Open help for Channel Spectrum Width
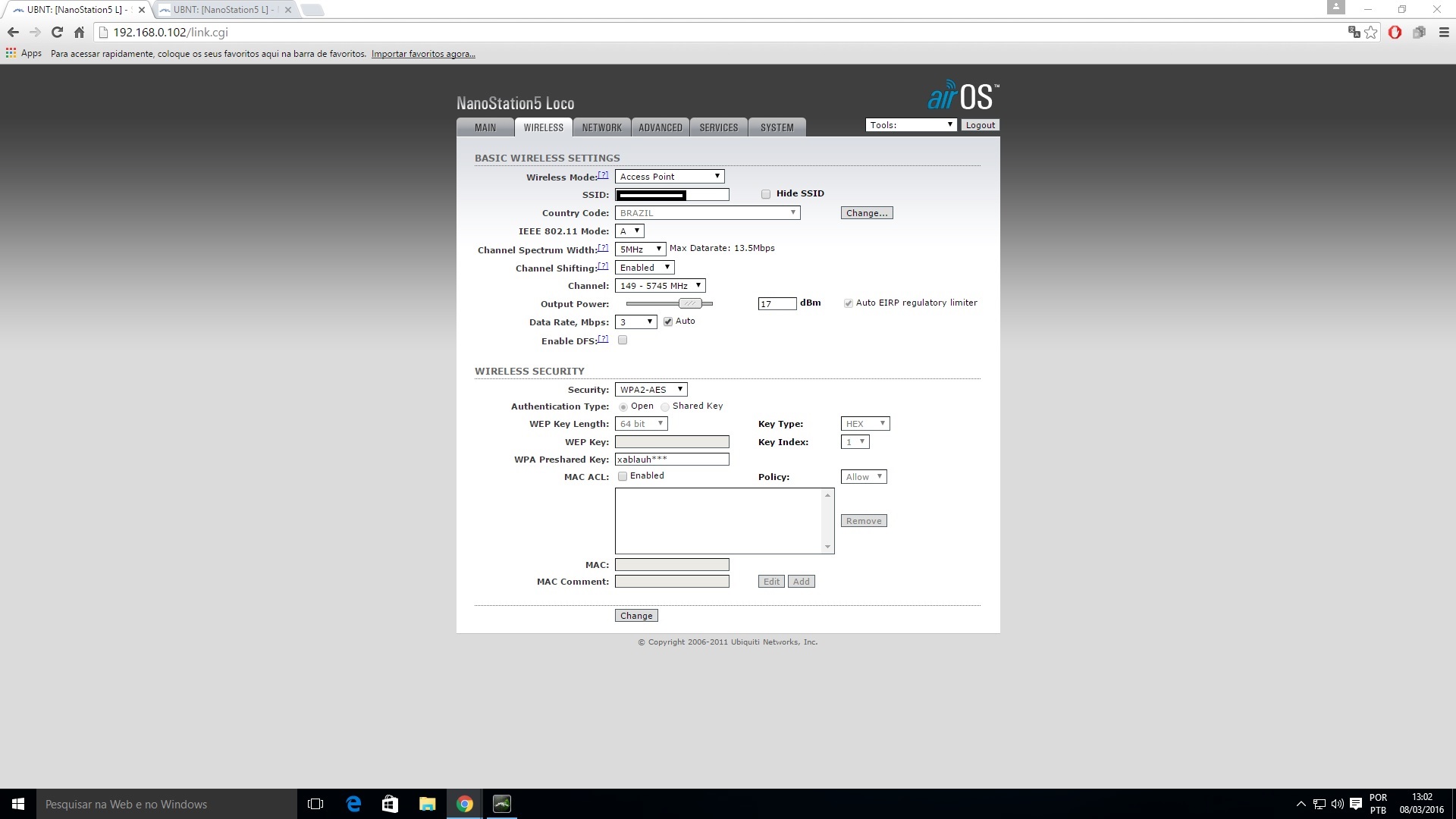This screenshot has height=819, width=1456. 603,248
